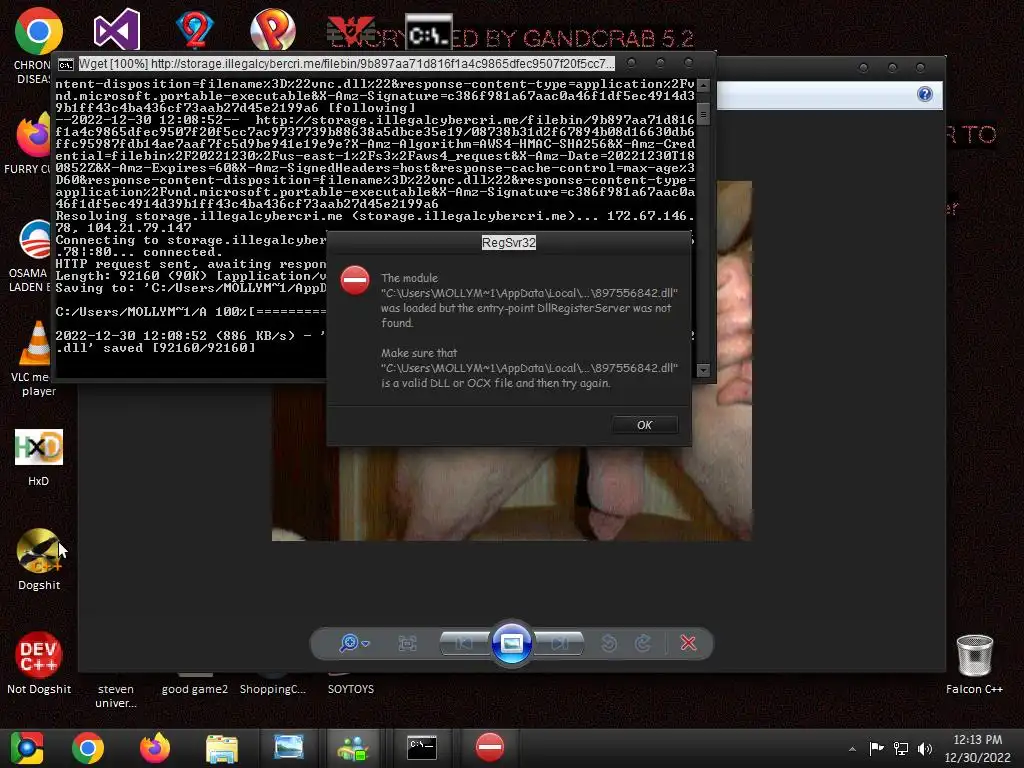Open Firefox from the taskbar
1024x768 pixels.
coord(155,748)
